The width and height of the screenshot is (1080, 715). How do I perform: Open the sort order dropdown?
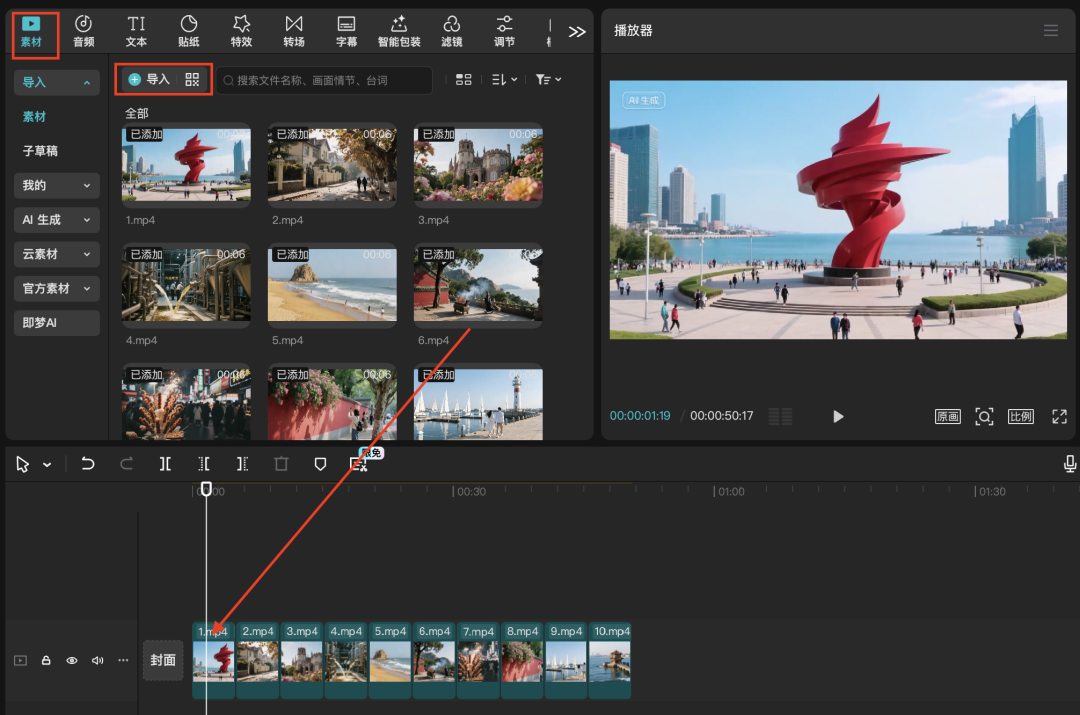coord(505,80)
